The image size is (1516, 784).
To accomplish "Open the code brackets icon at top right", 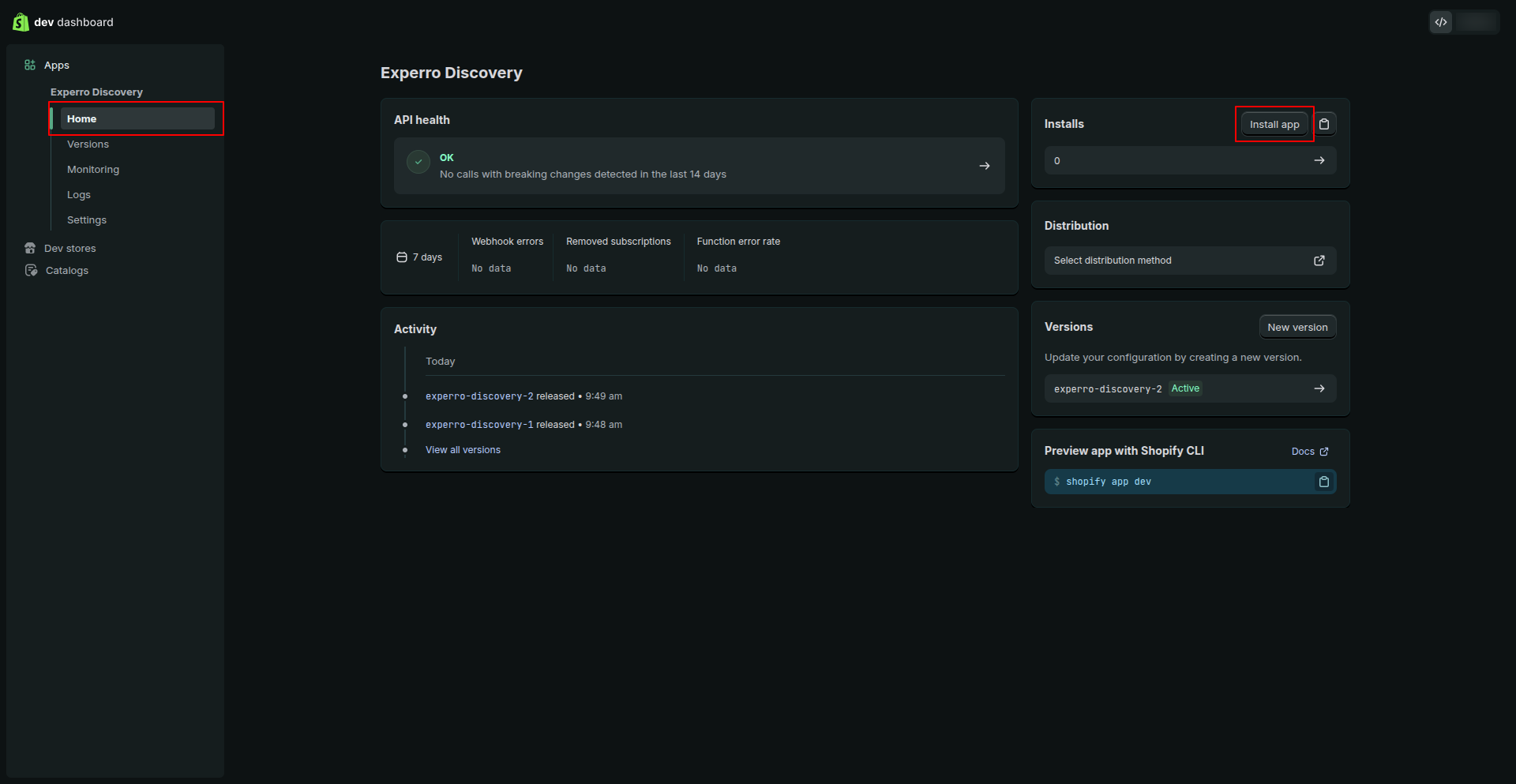I will tap(1441, 22).
